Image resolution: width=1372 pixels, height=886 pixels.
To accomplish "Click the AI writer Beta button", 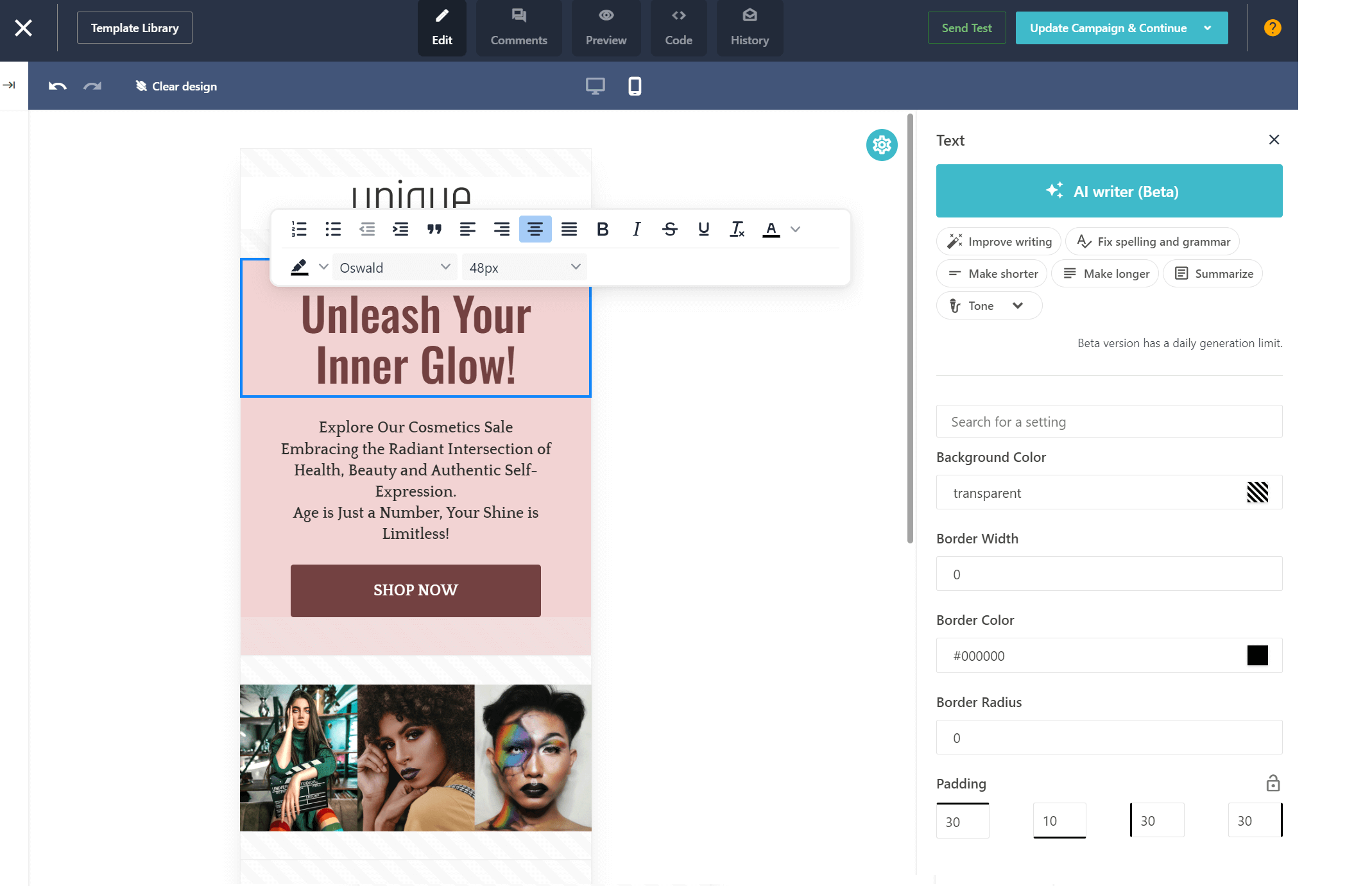I will click(1109, 191).
